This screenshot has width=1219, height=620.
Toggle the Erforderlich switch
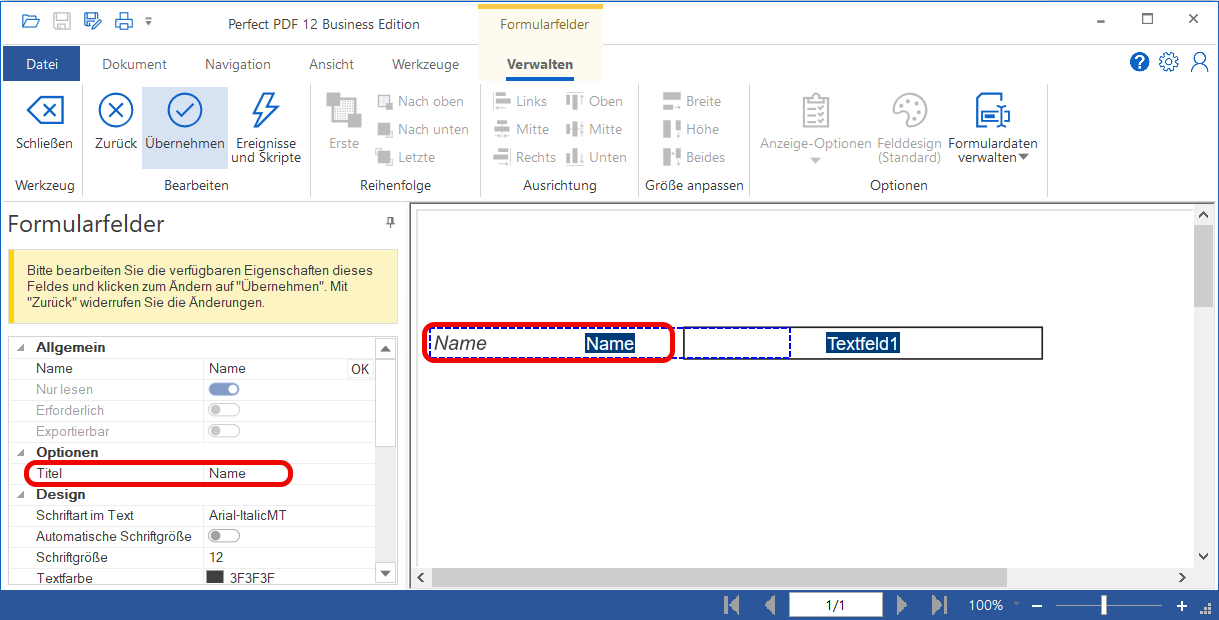[224, 410]
